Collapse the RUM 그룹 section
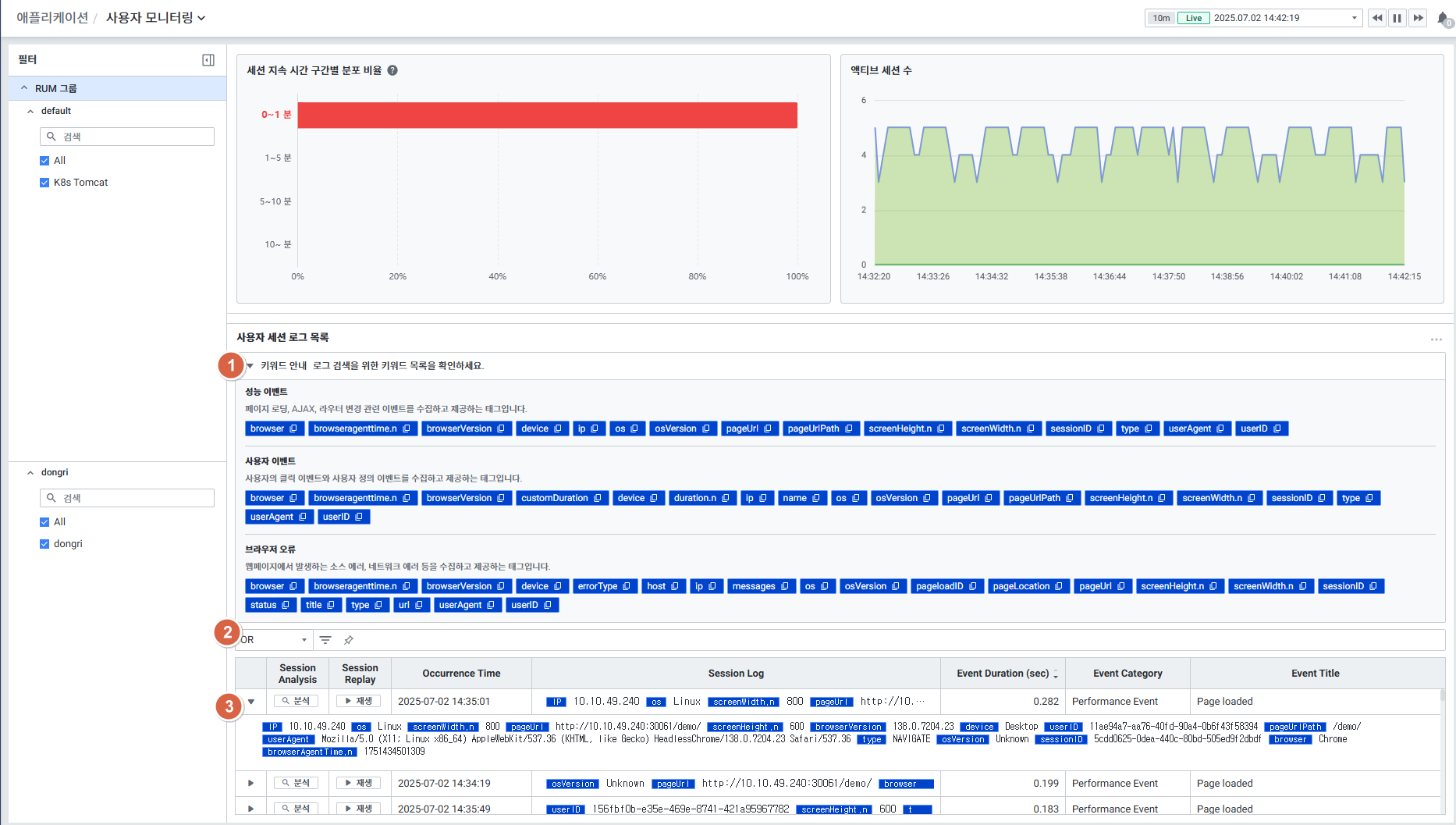Screen dimensions: 1456x825 point(24,88)
